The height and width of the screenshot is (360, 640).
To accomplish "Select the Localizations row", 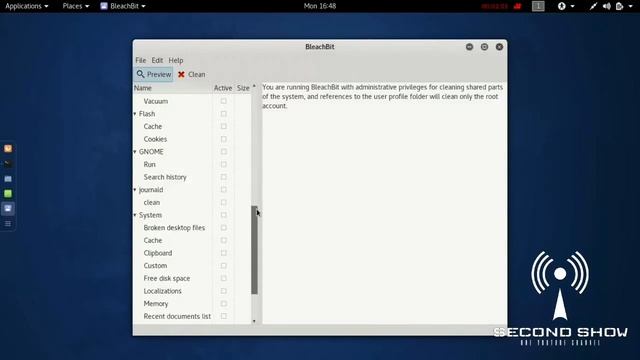I will (192, 291).
